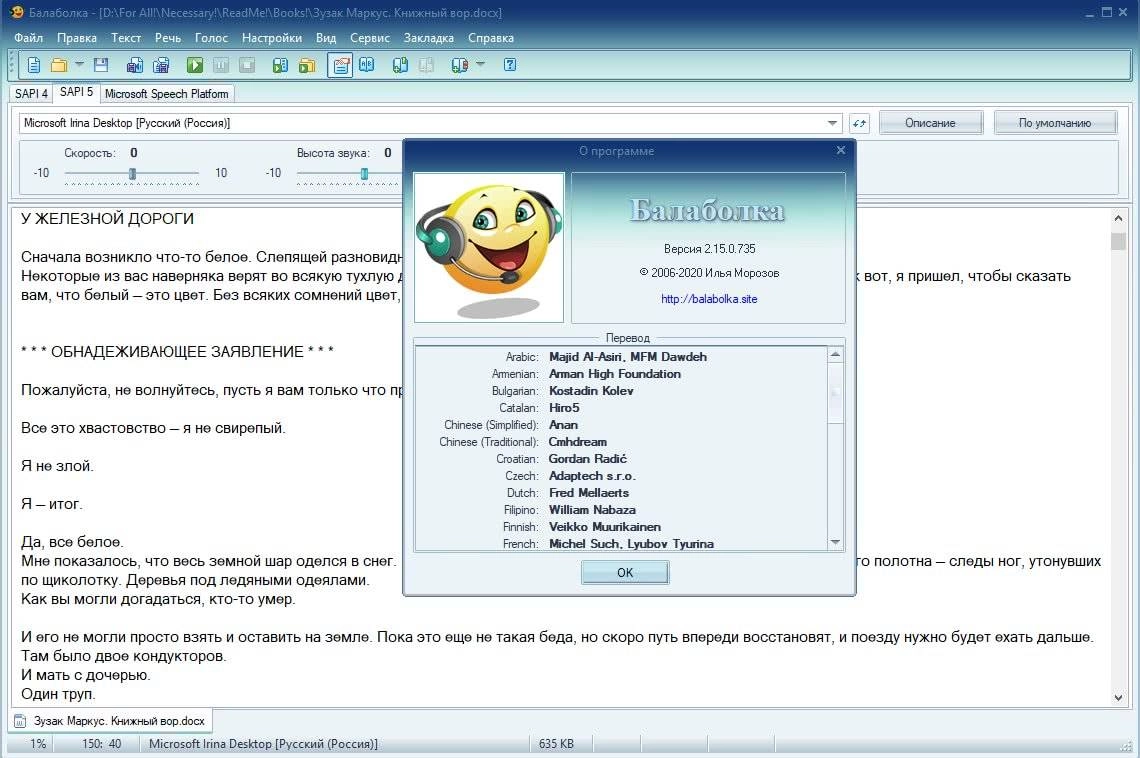Click main text scrollbar up arrow

(1118, 218)
